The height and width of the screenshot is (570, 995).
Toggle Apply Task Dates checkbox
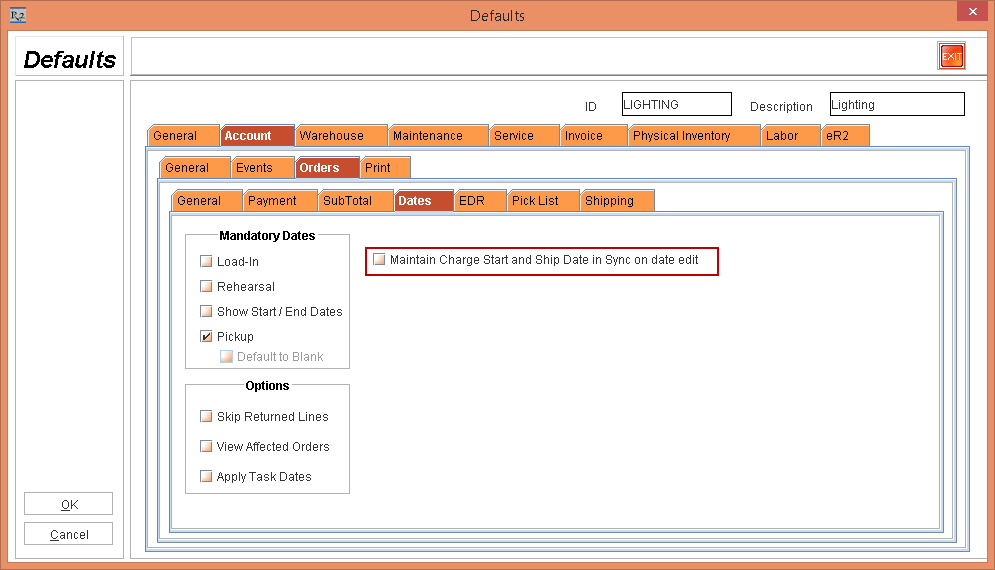(207, 477)
